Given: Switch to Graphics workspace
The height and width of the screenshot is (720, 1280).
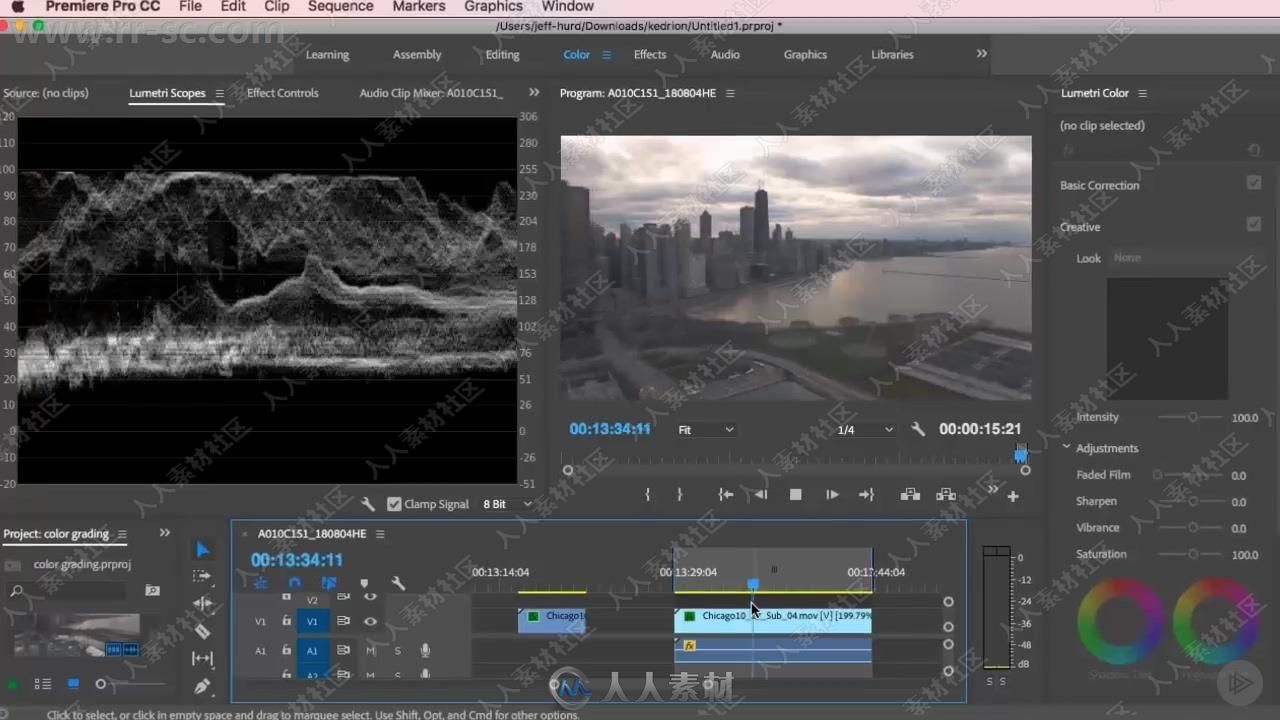Looking at the screenshot, I should tap(805, 55).
